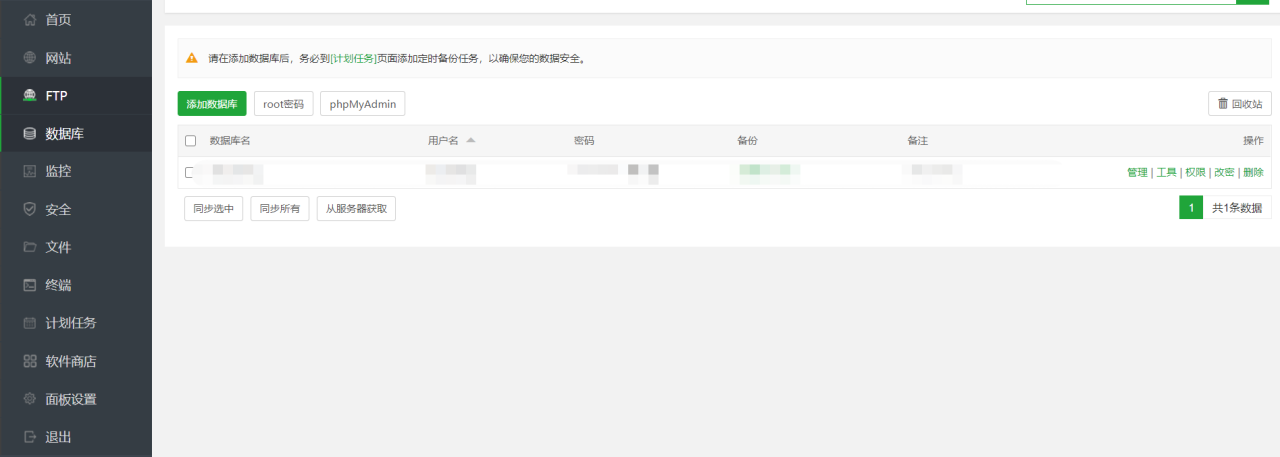Click the globe icon beside 网站
Viewport: 1280px width, 457px height.
pos(30,58)
